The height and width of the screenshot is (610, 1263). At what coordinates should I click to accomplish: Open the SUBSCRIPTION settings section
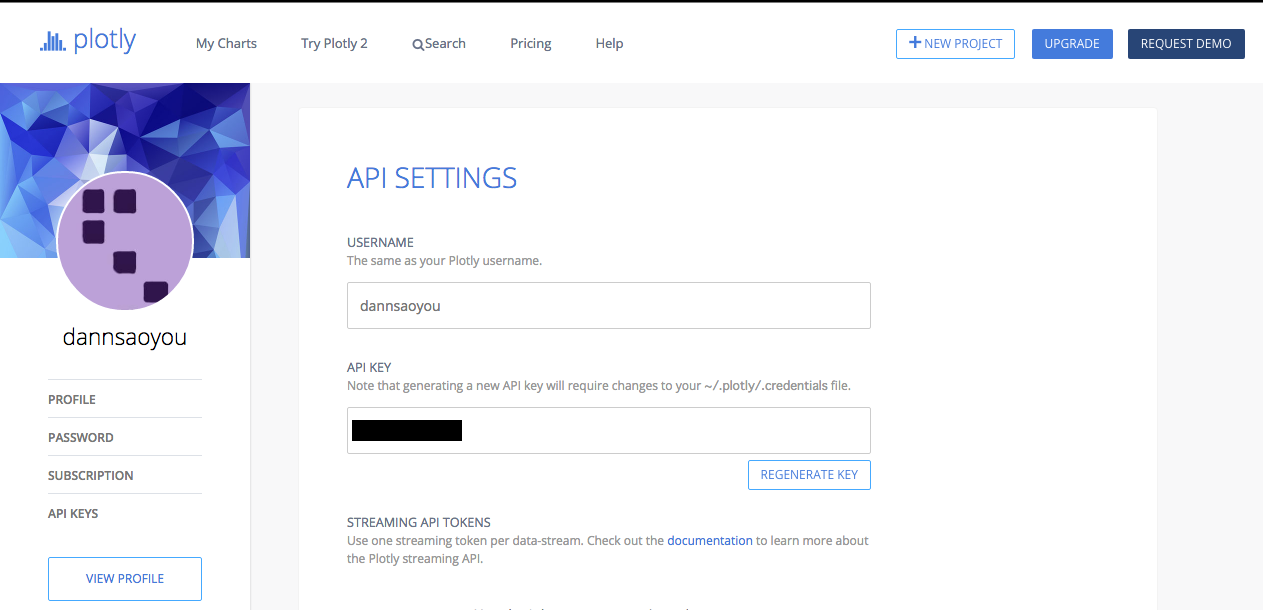click(x=91, y=475)
